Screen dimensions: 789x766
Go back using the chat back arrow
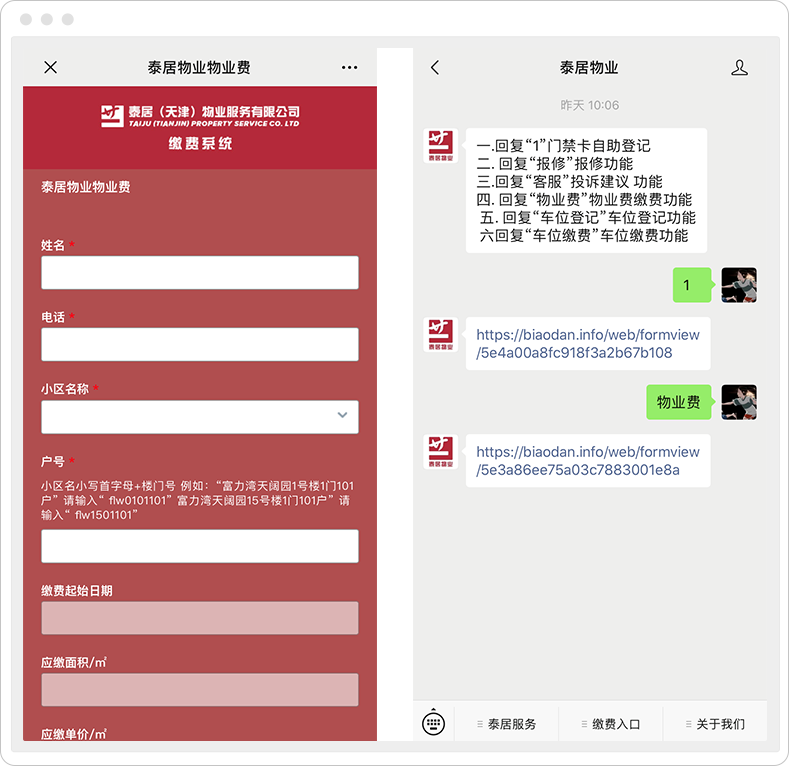coord(435,67)
